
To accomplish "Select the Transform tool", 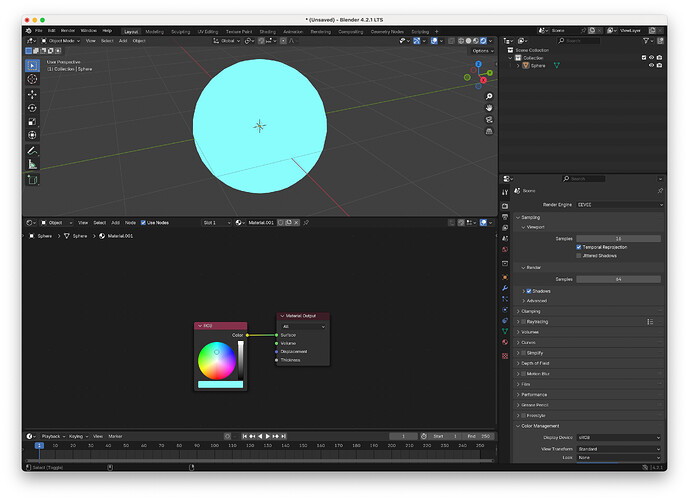I will (x=32, y=135).
